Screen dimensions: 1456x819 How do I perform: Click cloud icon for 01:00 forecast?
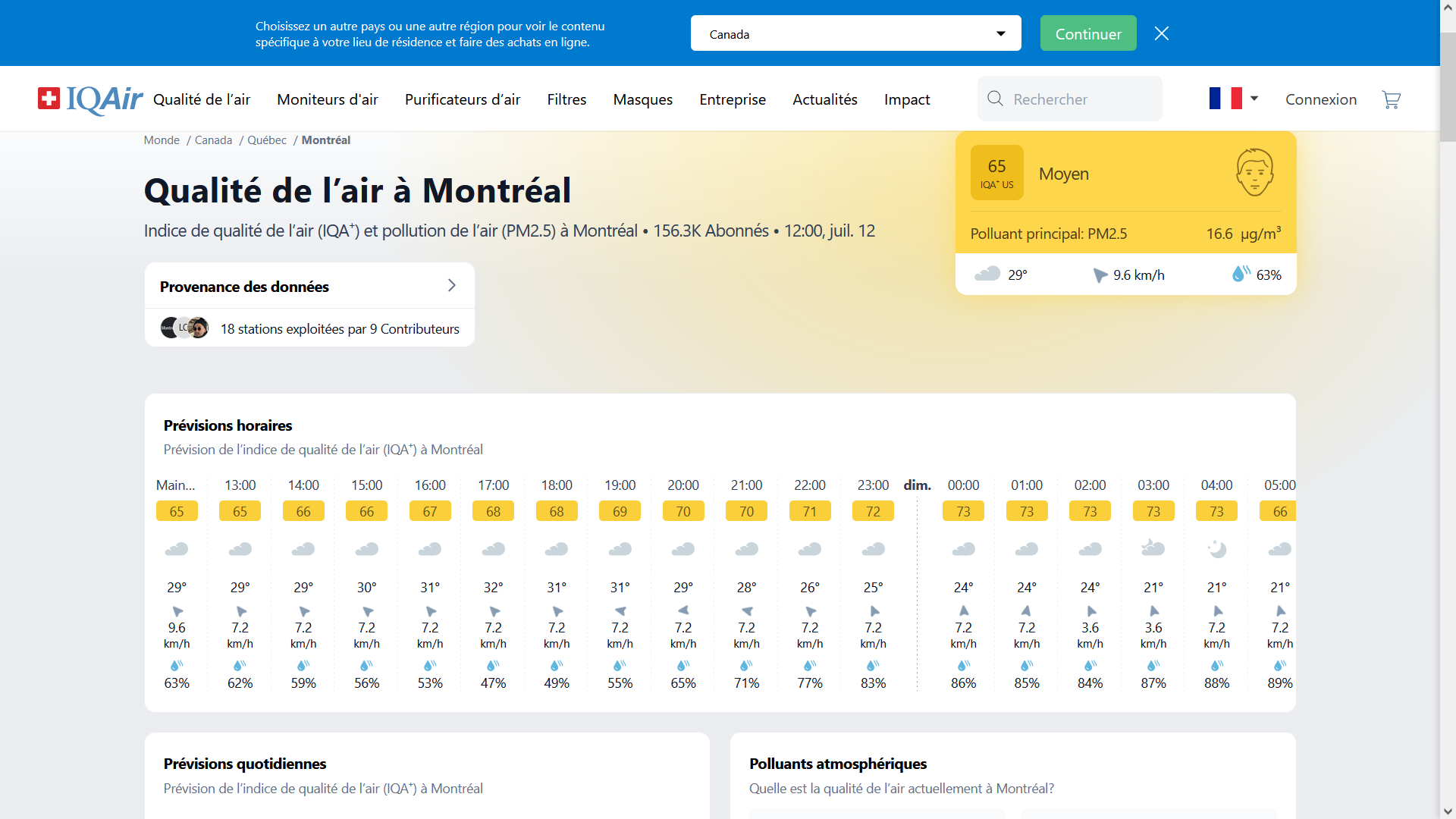[x=1027, y=549]
